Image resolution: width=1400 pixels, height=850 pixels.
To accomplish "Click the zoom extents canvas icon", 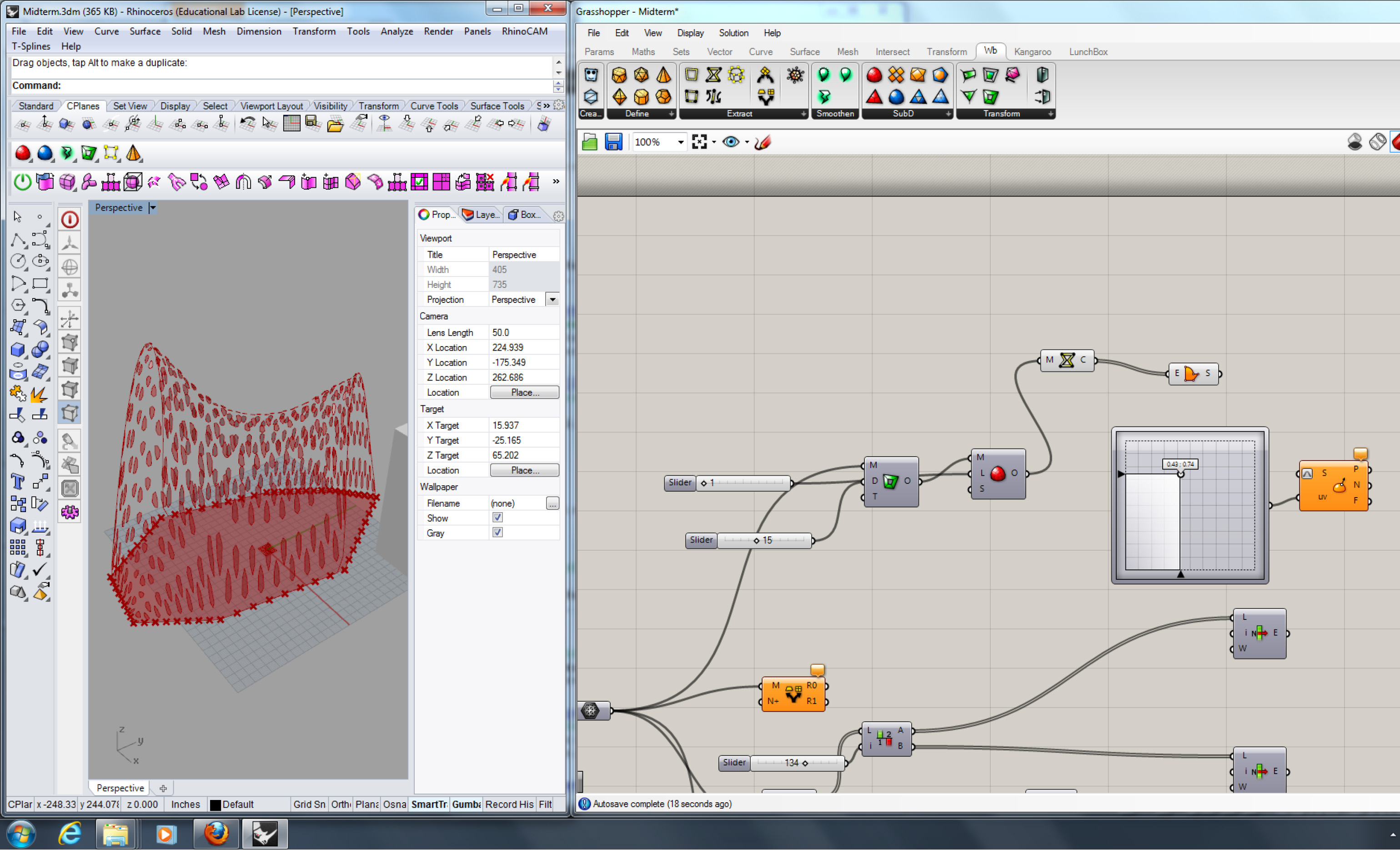I will [699, 142].
